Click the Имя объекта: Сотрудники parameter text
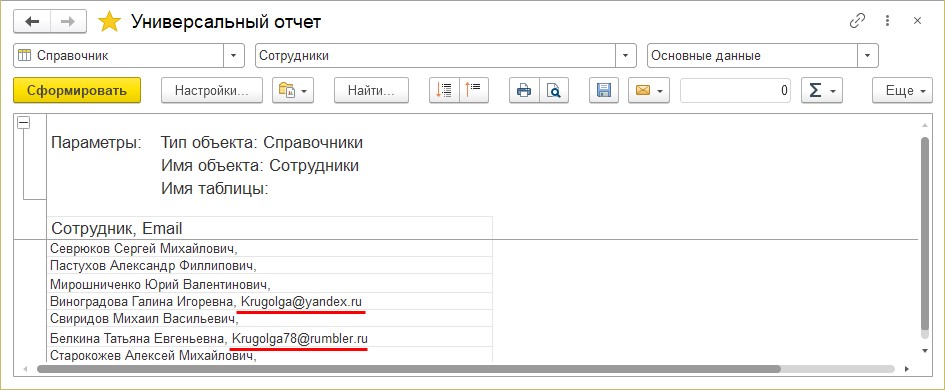Image resolution: width=945 pixels, height=390 pixels. (260, 165)
